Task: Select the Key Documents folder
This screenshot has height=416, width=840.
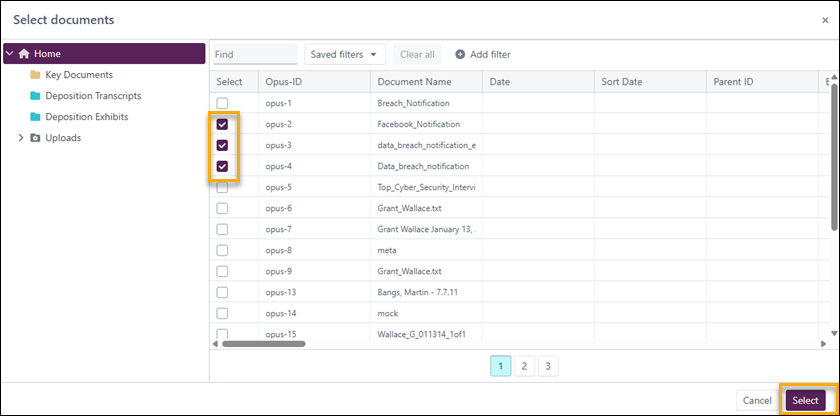Action: (x=79, y=75)
